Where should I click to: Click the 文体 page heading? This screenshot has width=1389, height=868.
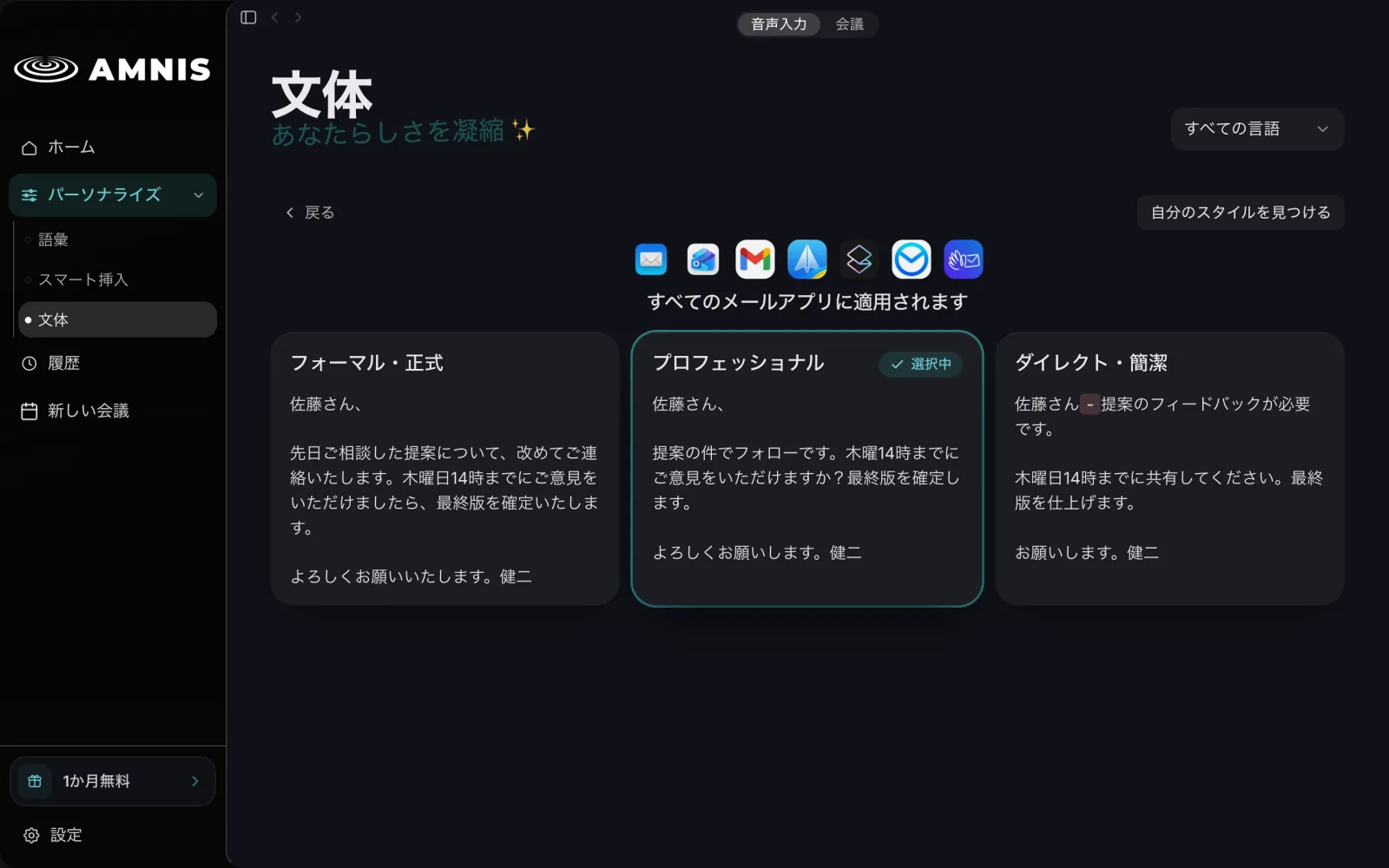(322, 95)
